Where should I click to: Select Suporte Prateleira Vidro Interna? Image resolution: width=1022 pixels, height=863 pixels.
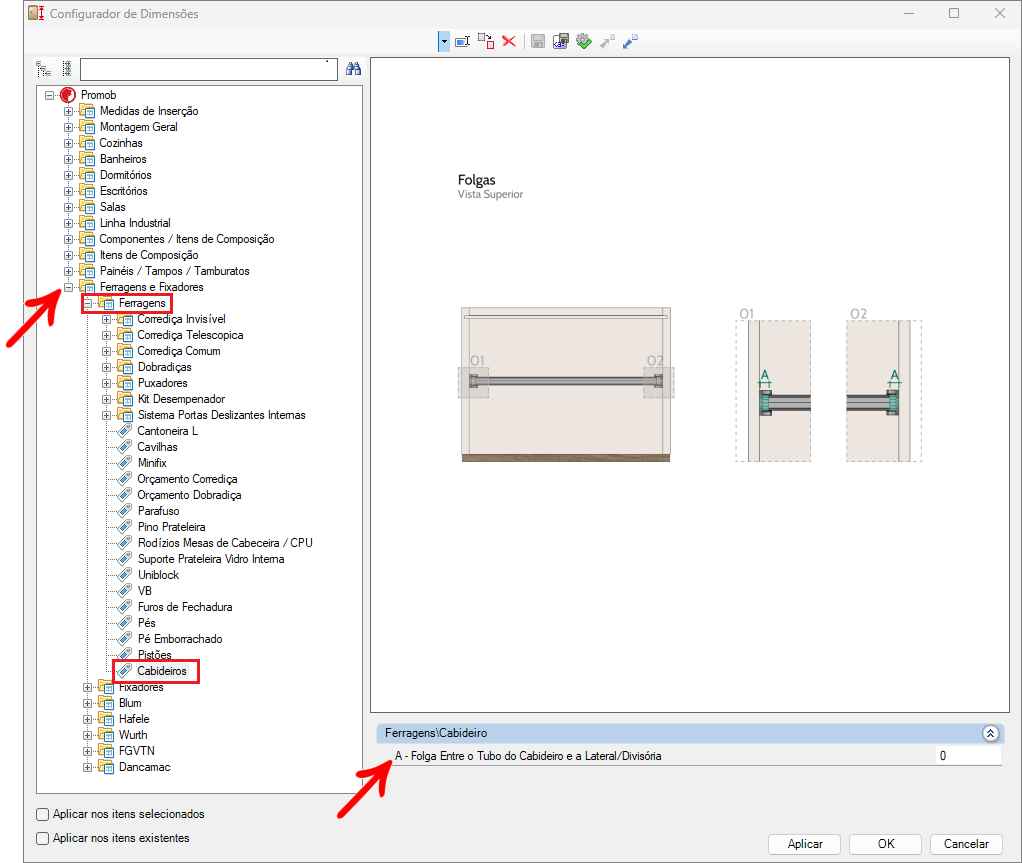[x=211, y=559]
